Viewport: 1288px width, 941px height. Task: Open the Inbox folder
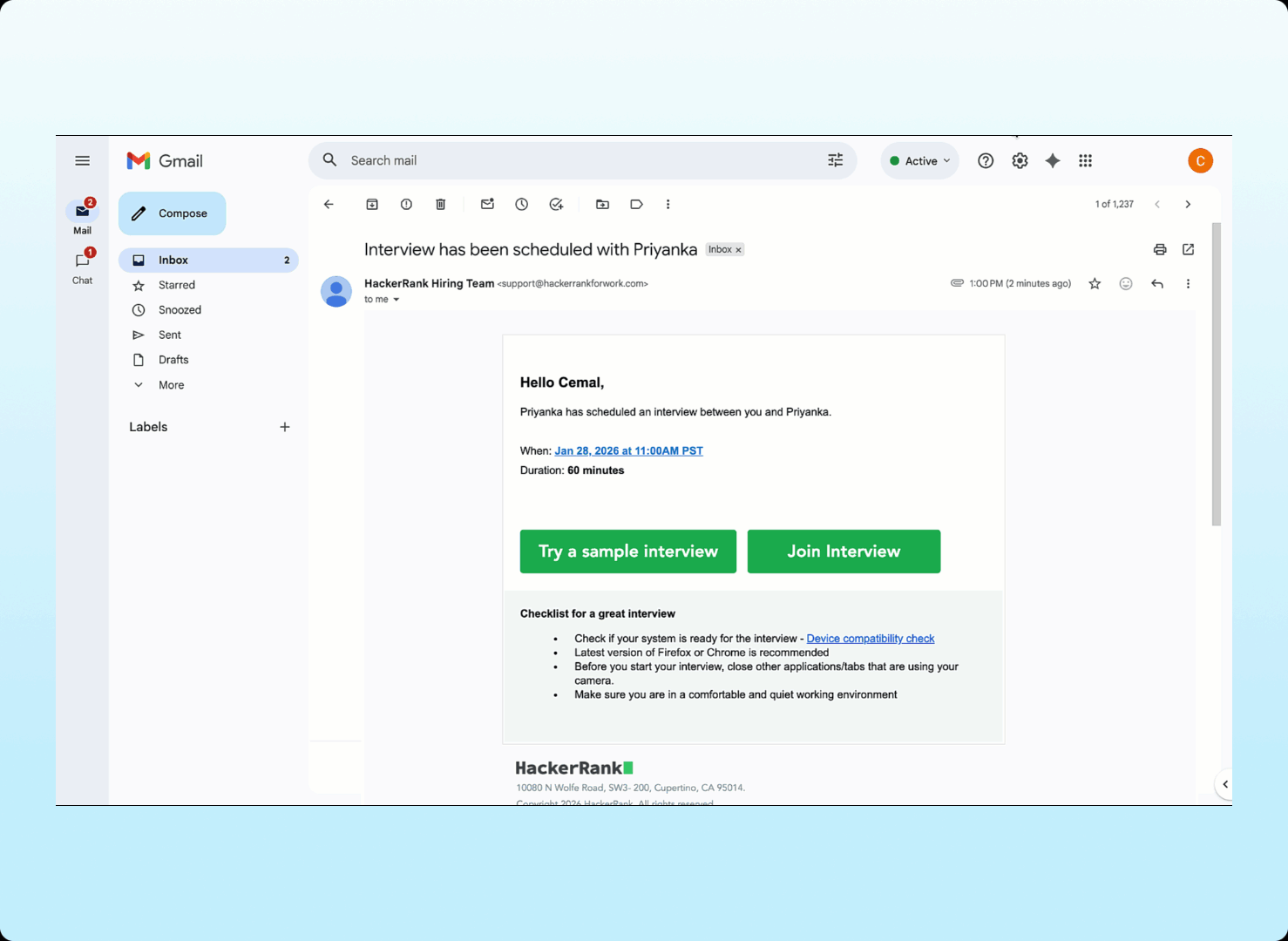[208, 260]
